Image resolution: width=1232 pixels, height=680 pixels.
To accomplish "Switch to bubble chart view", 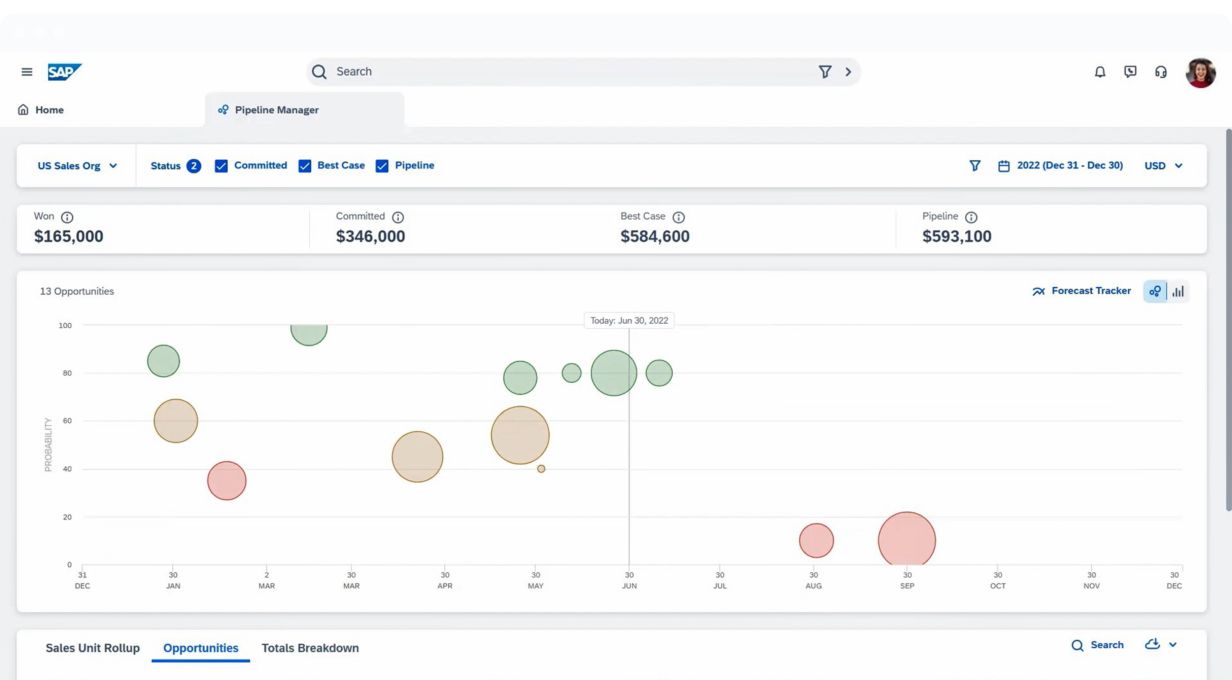I will tap(1155, 291).
